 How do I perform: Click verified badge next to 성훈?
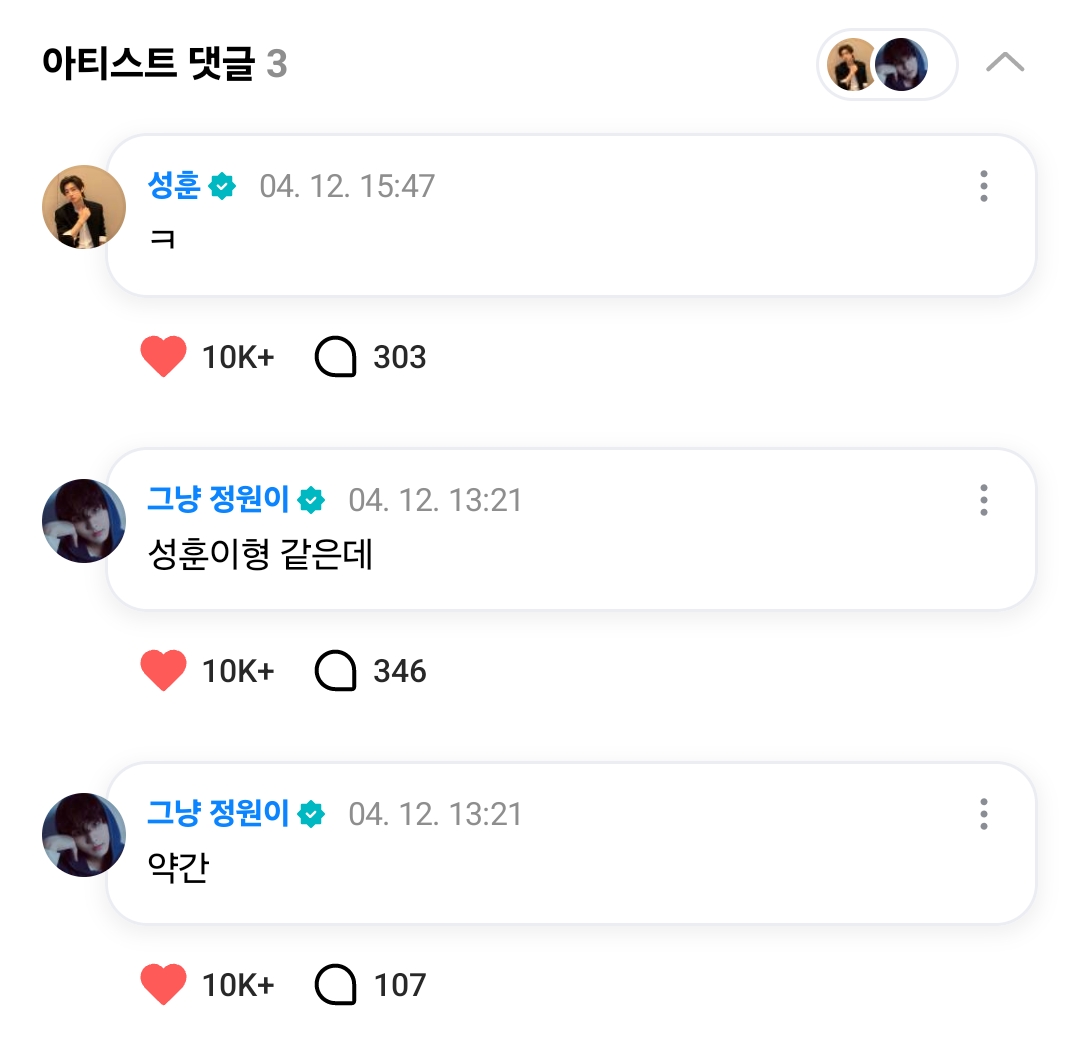coord(222,186)
